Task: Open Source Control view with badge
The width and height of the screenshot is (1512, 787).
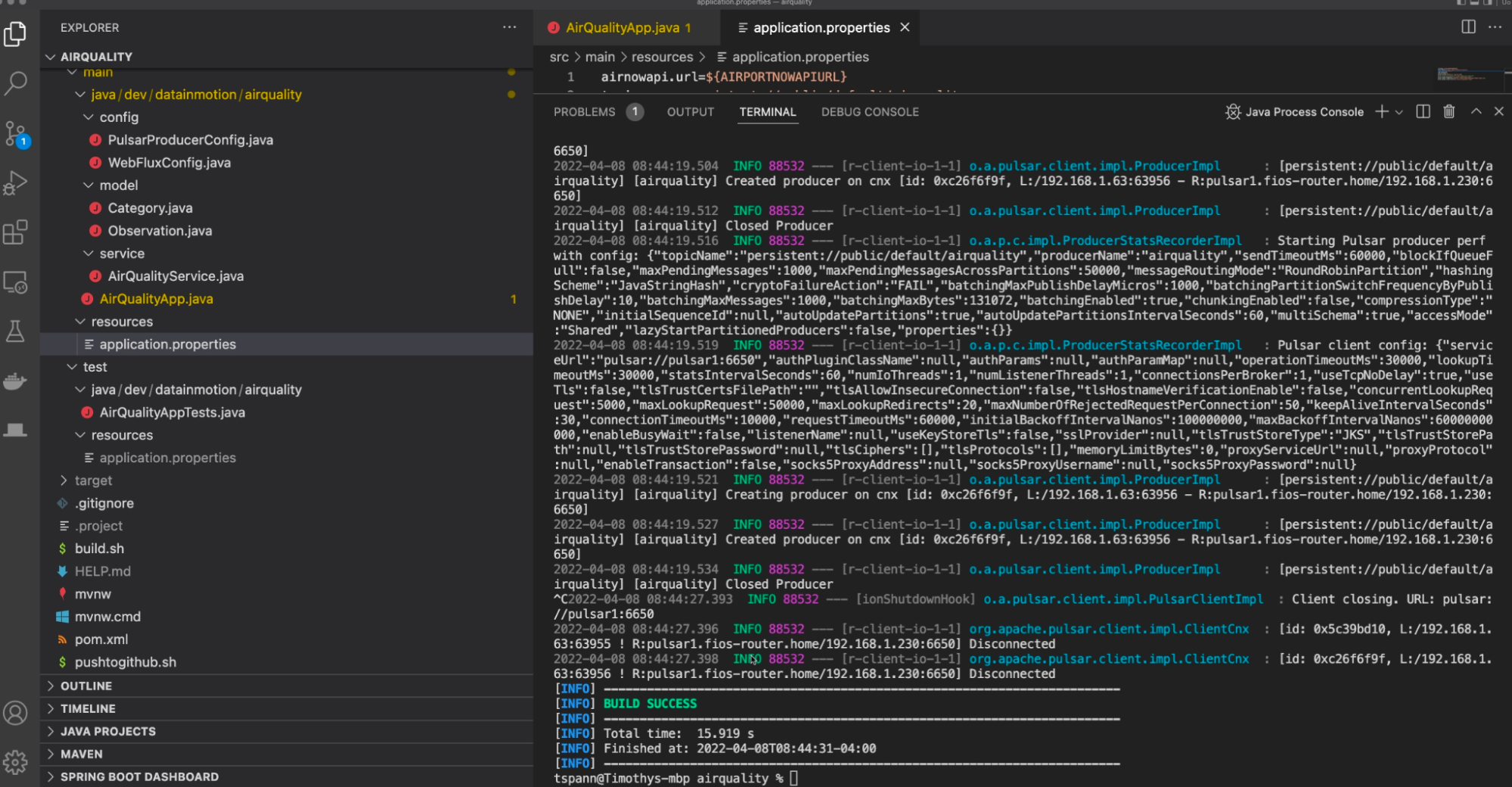Action: click(x=16, y=134)
